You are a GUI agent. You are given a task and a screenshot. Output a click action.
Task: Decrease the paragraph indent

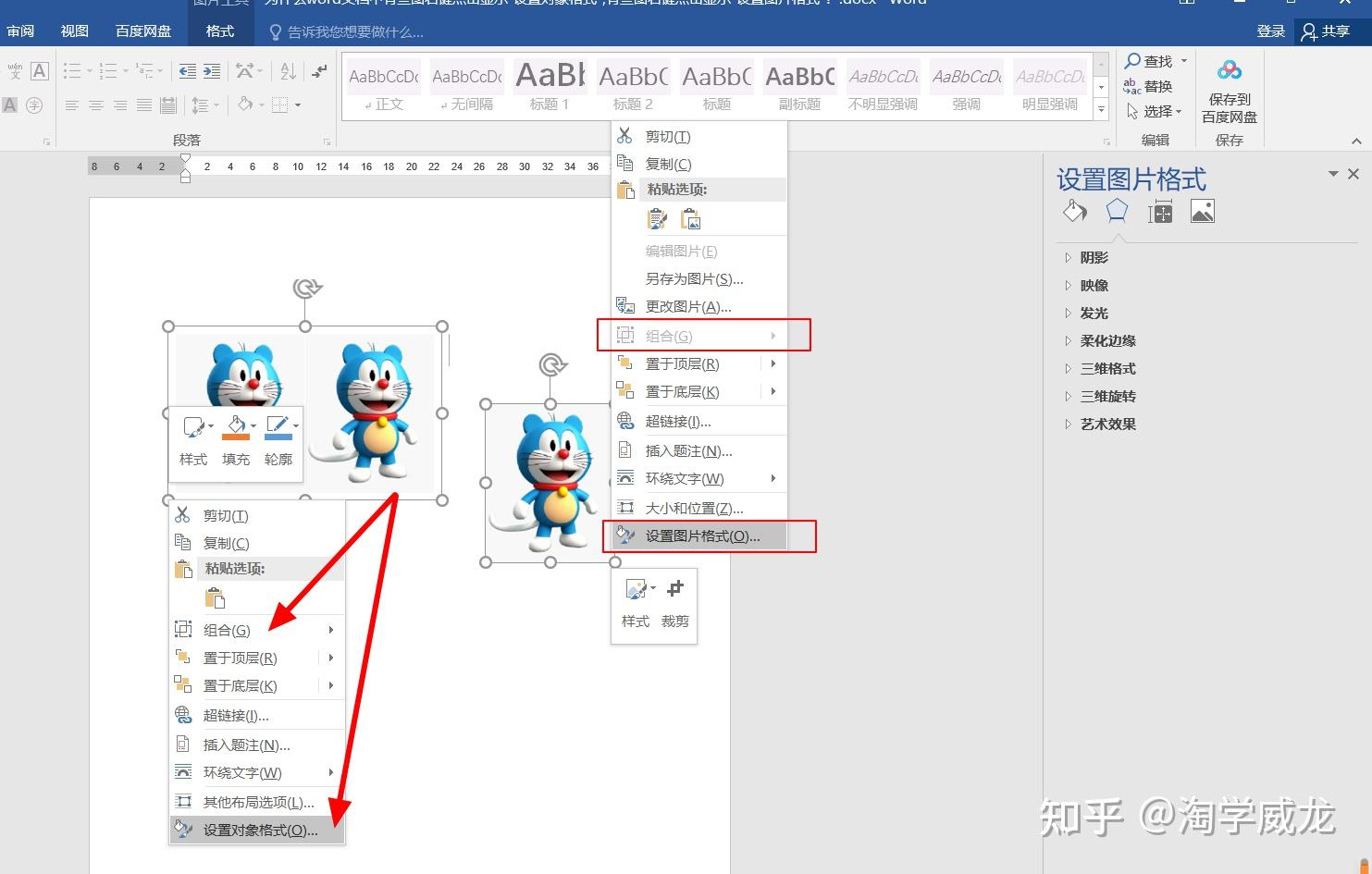(188, 71)
